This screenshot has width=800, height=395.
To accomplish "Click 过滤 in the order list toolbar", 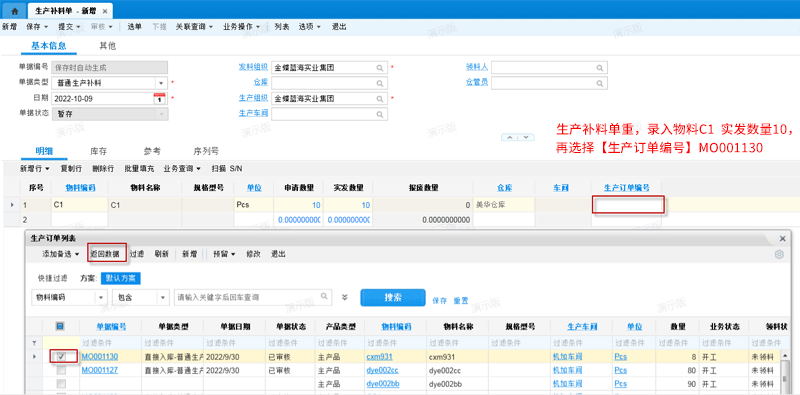I will point(136,254).
